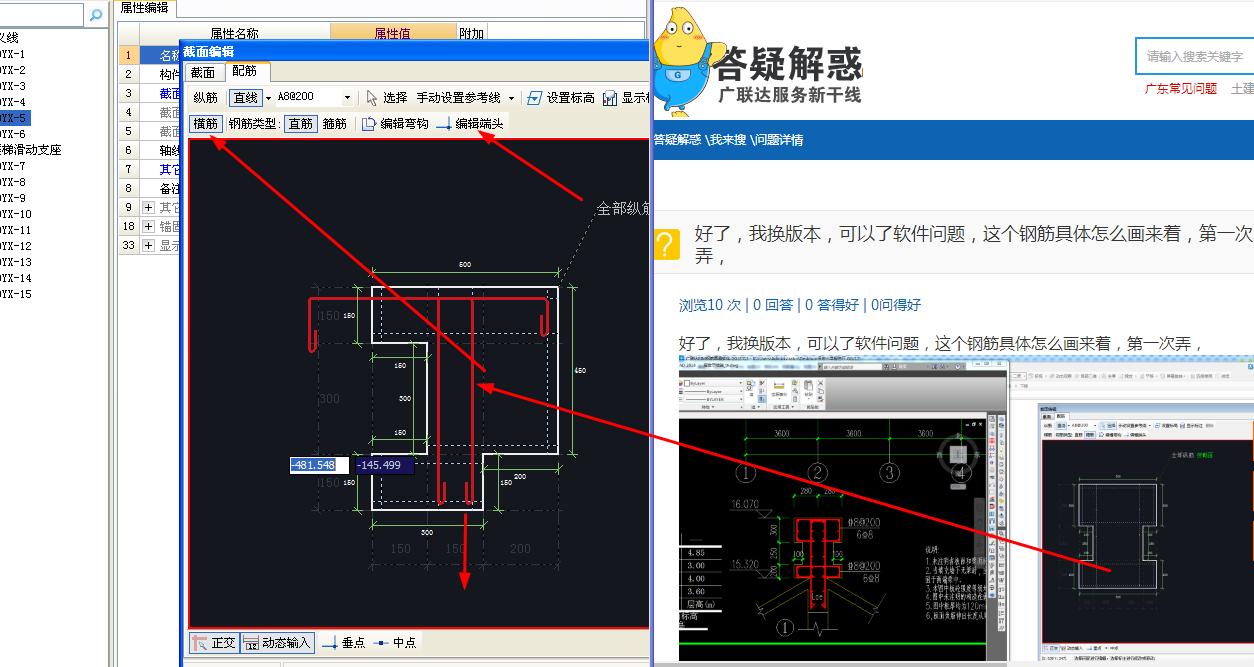This screenshot has height=667, width=1254.
Task: Toggle the 中点 midpoint snap
Action: point(394,643)
